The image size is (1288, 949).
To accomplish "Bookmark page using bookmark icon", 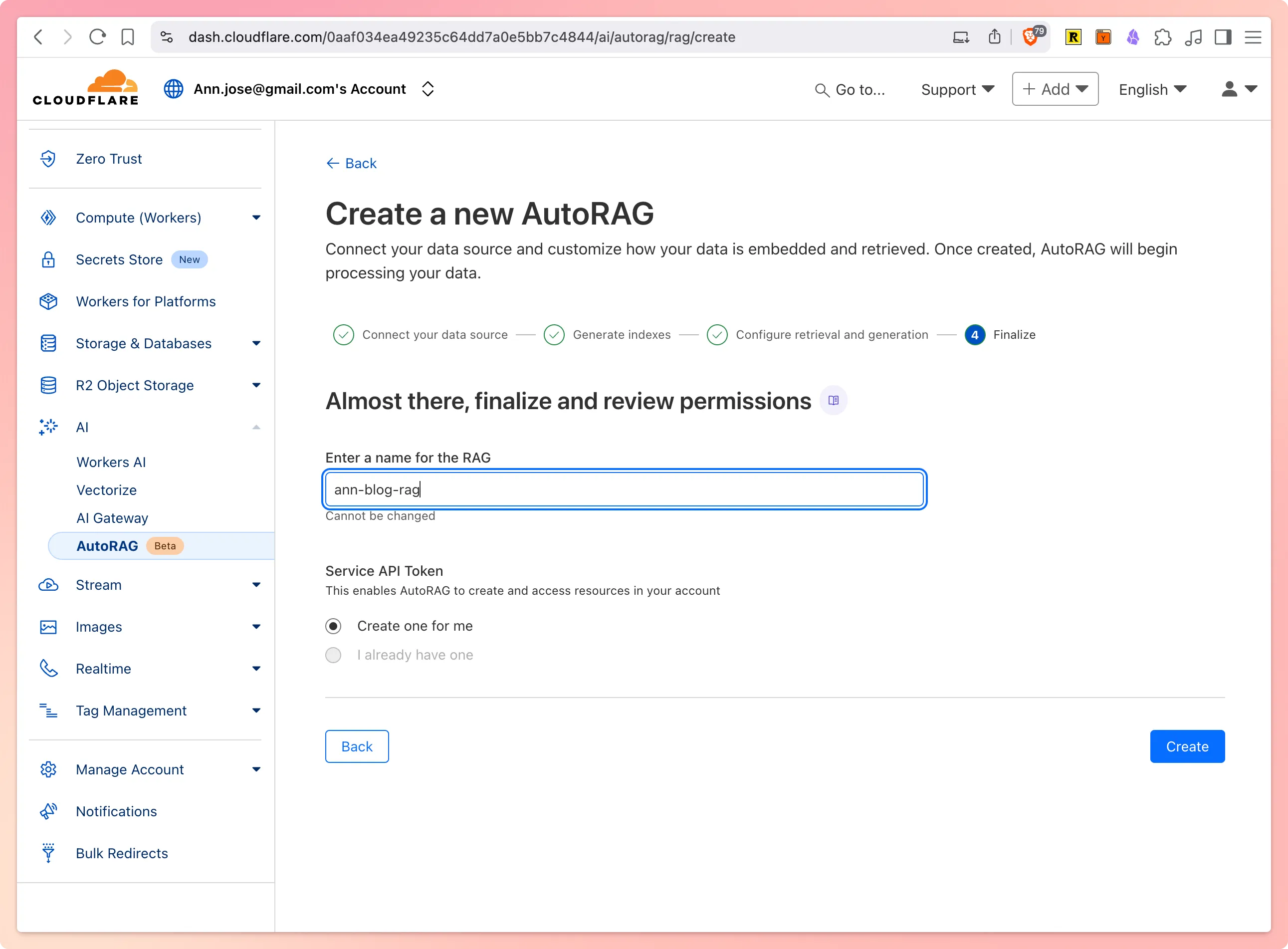I will tap(128, 37).
